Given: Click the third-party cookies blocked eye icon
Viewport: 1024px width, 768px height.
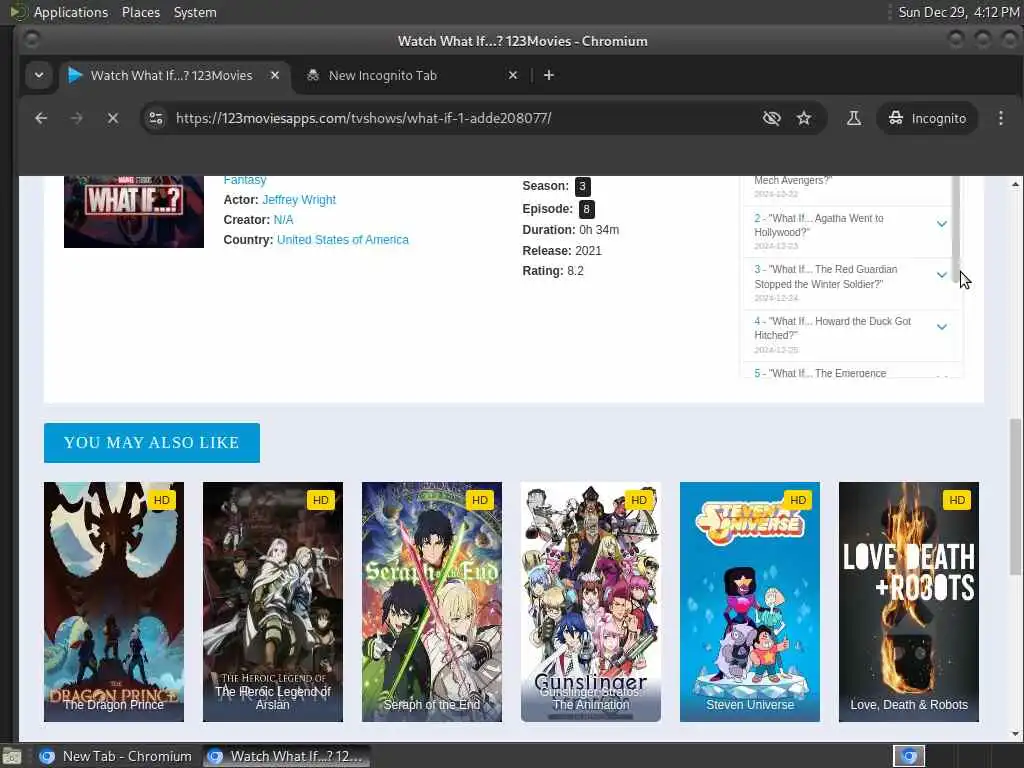Looking at the screenshot, I should (x=771, y=118).
